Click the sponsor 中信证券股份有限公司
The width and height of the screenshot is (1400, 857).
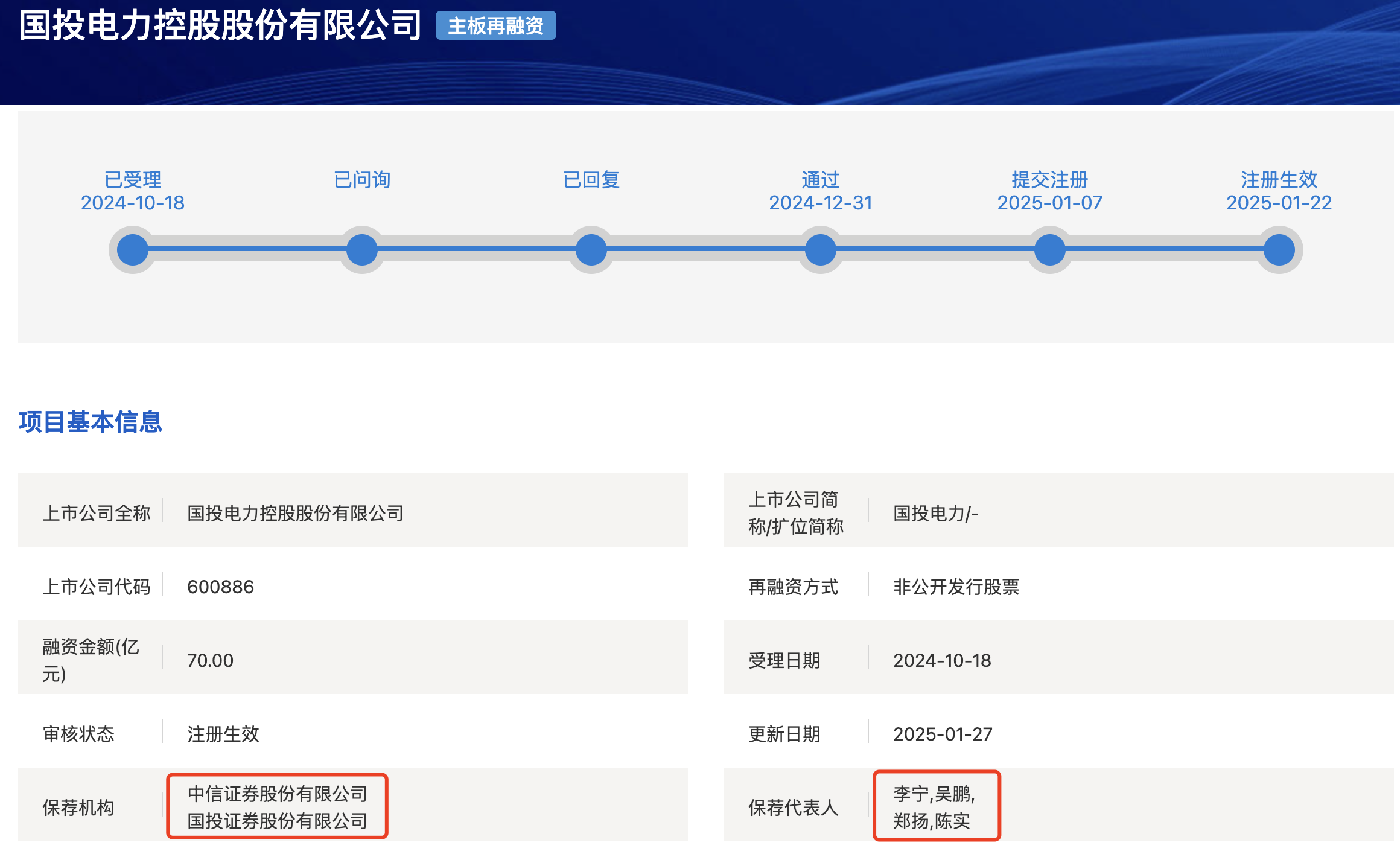click(x=277, y=794)
